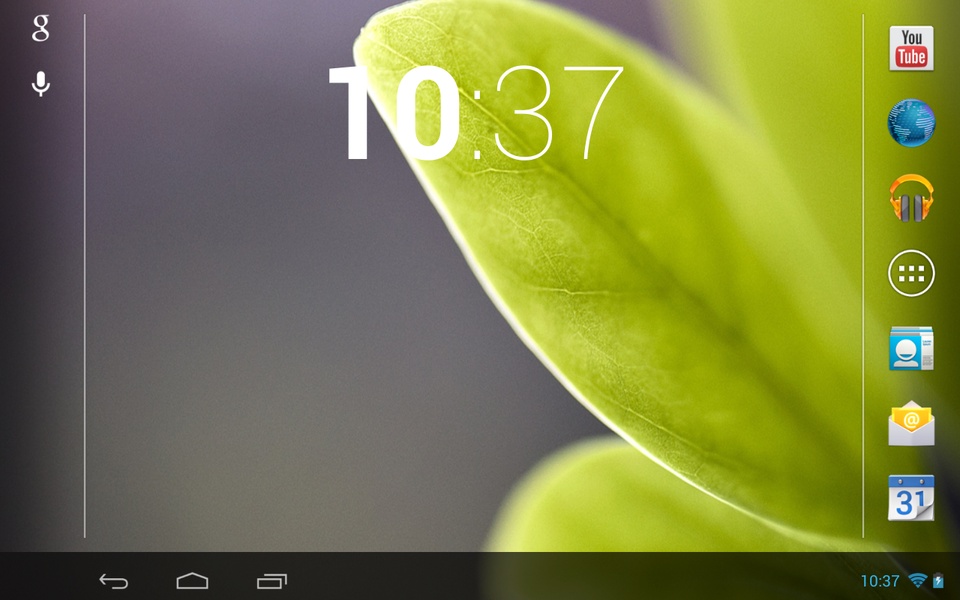Open the globe Browser app

click(x=911, y=123)
